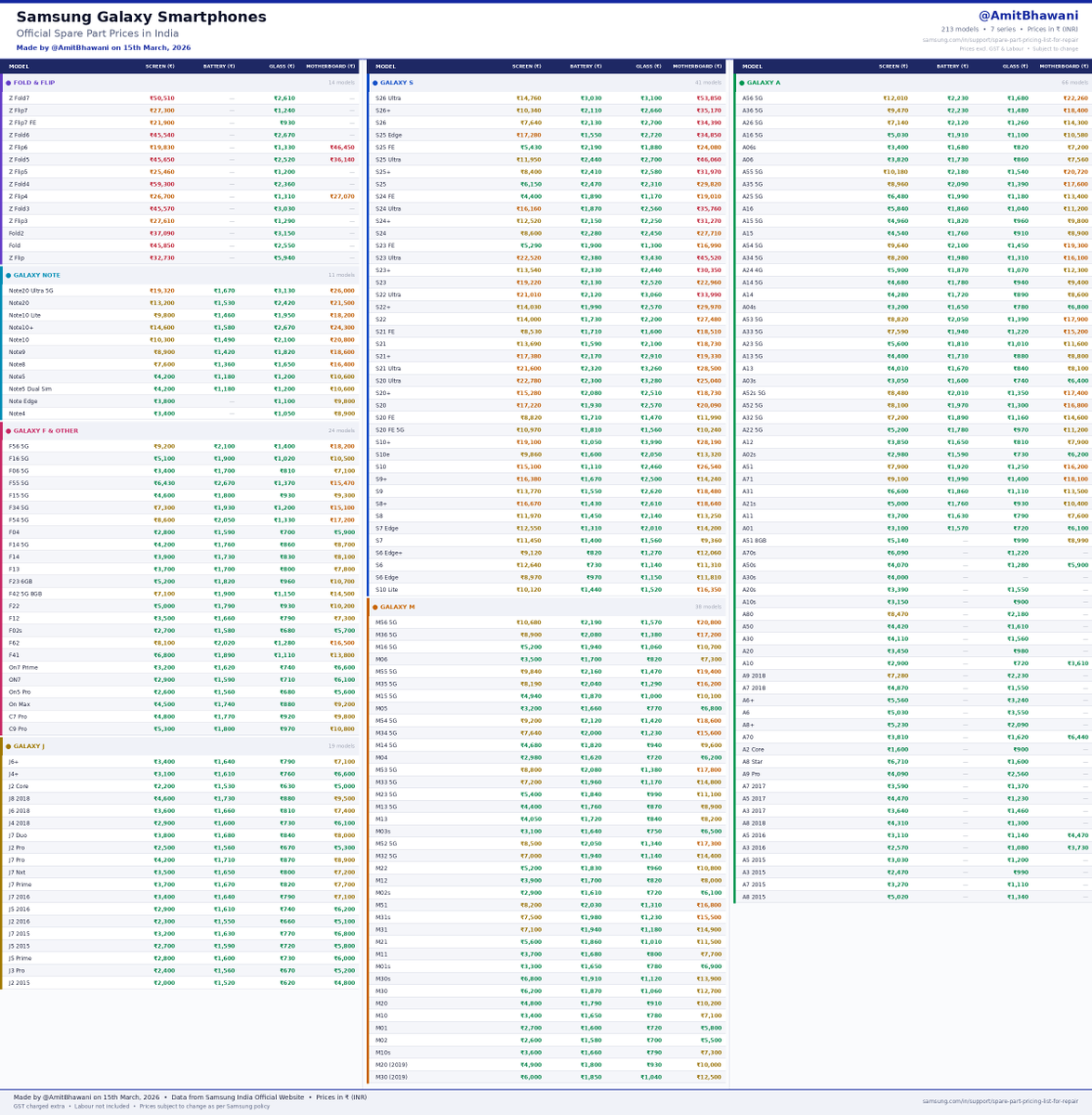The width and height of the screenshot is (1092, 1115).
Task: Select the 'A8 2015' model name
Action: (x=755, y=897)
